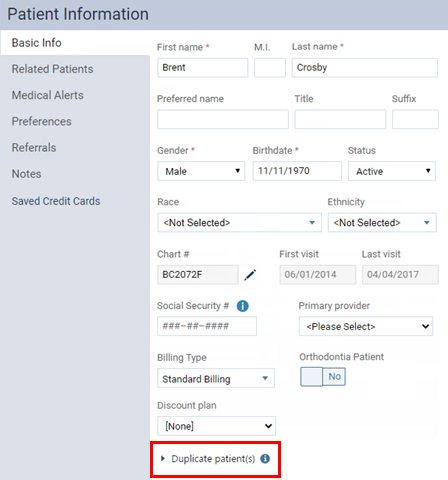The width and height of the screenshot is (448, 480).
Task: Click the Social Security # input field
Action: pyautogui.click(x=207, y=326)
